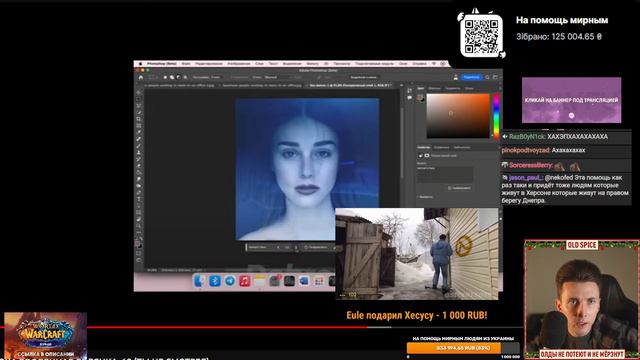Select the Brush tool
The image size is (640, 360).
[138, 146]
